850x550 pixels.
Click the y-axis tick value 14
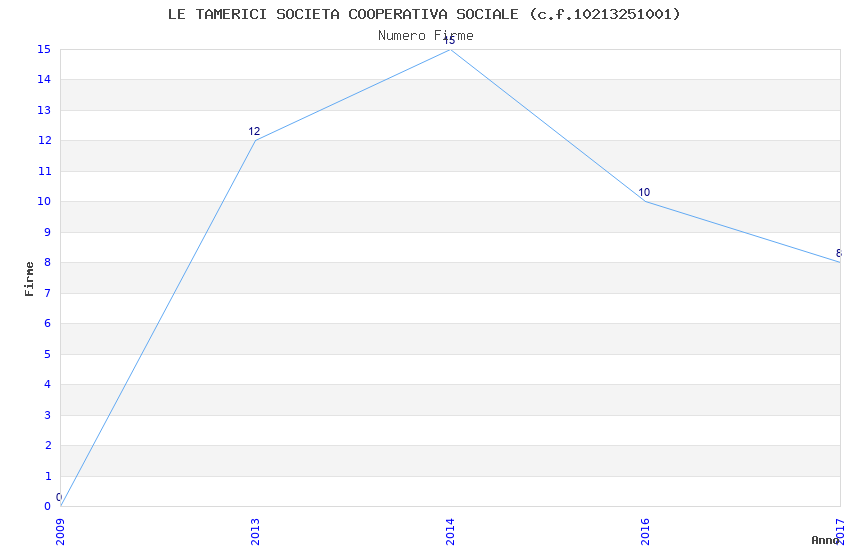[44, 80]
